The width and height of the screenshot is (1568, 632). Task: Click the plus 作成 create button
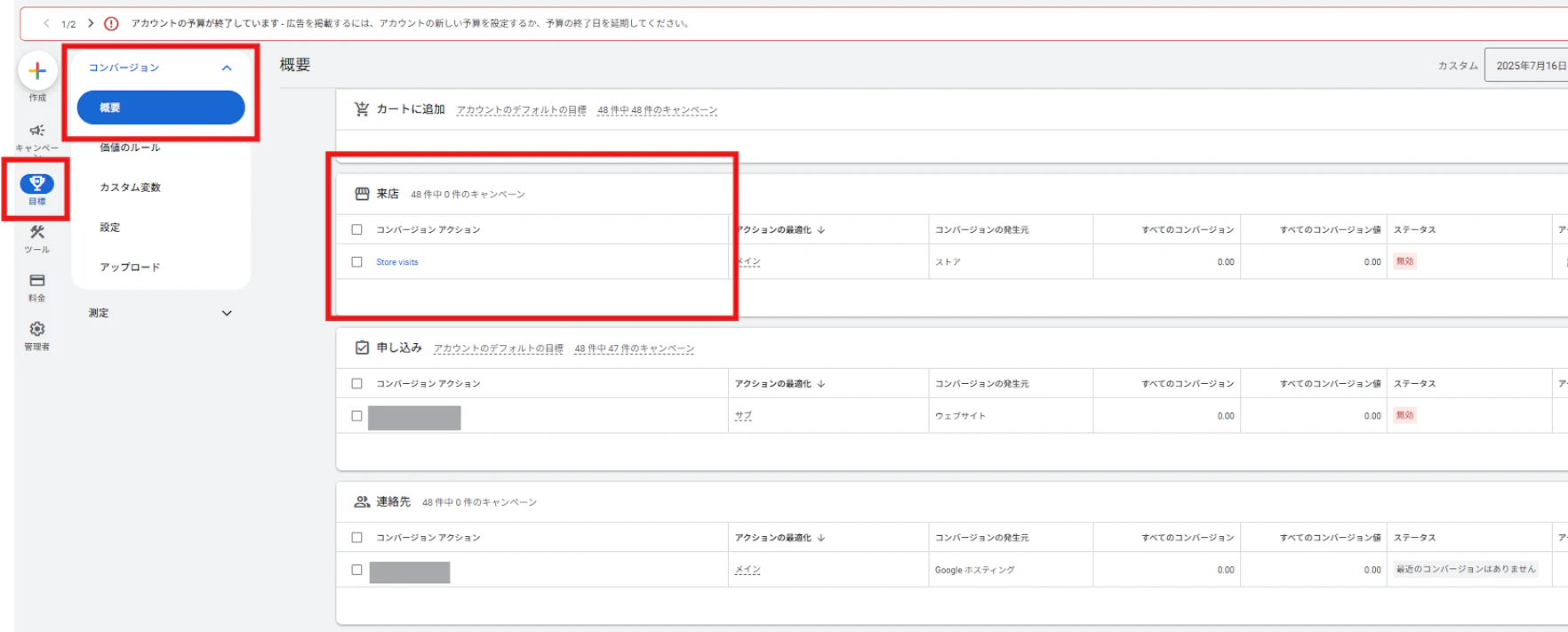(x=37, y=71)
